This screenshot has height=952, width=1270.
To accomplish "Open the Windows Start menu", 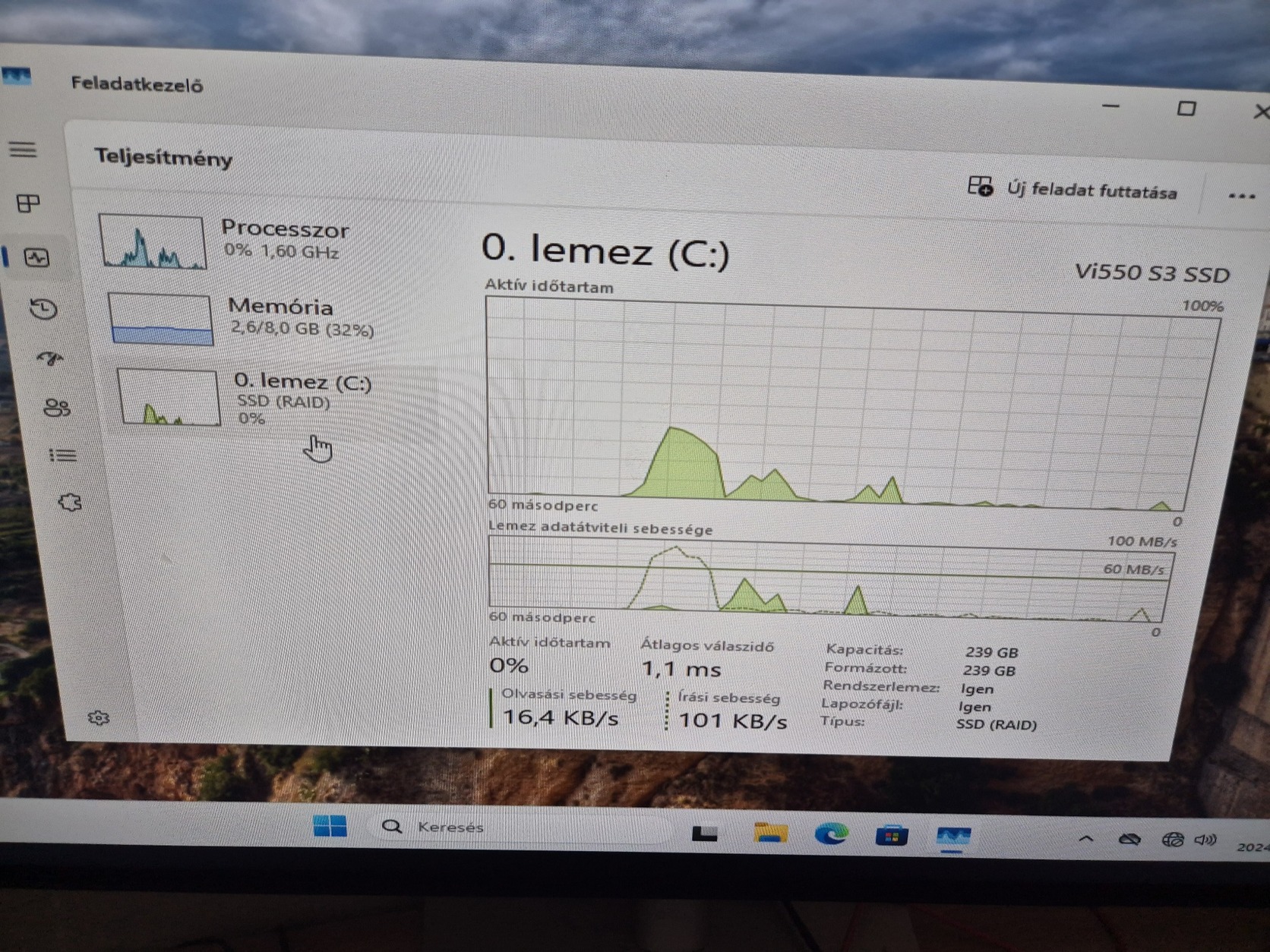I will coord(330,826).
